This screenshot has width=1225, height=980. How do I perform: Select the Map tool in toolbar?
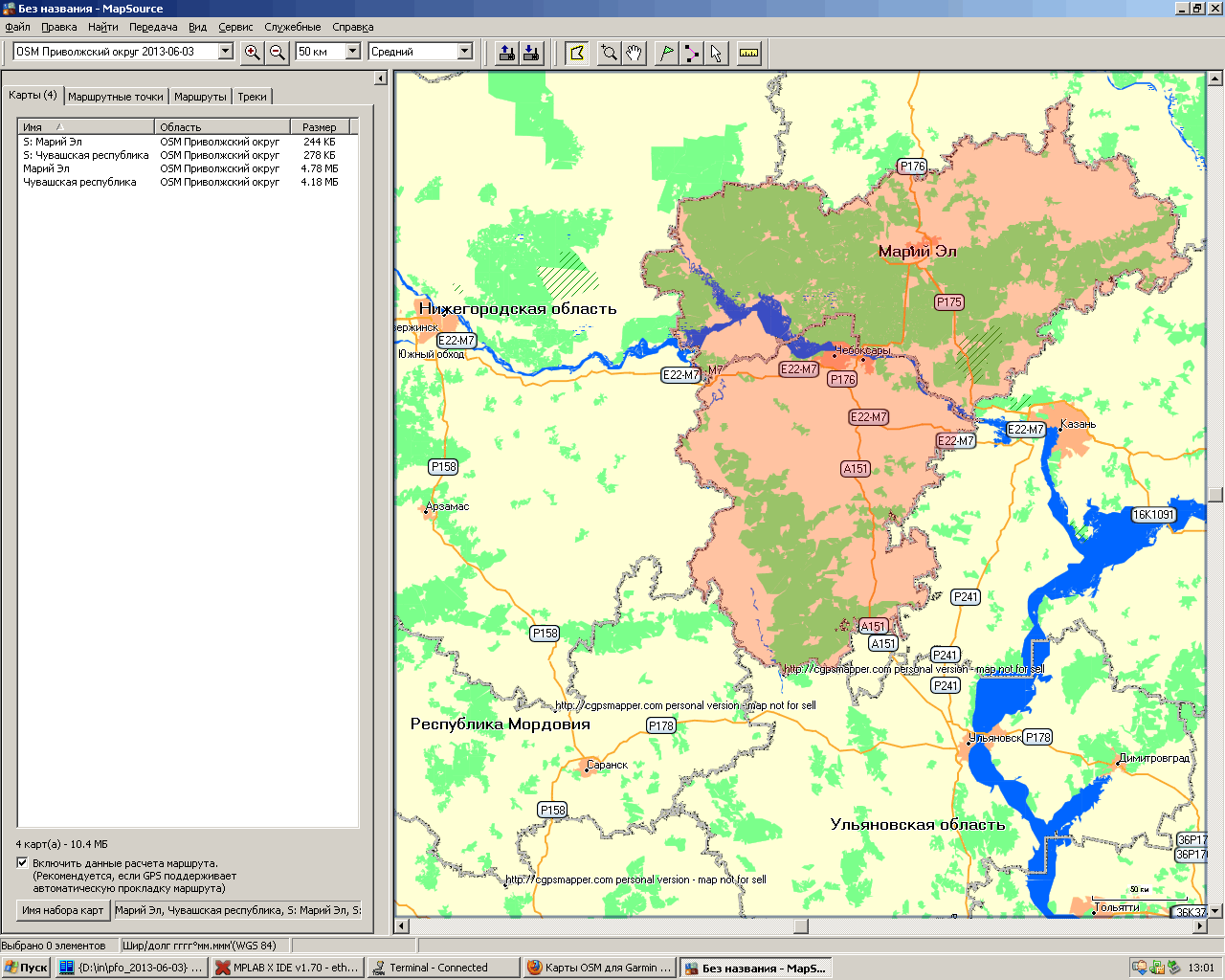[576, 53]
